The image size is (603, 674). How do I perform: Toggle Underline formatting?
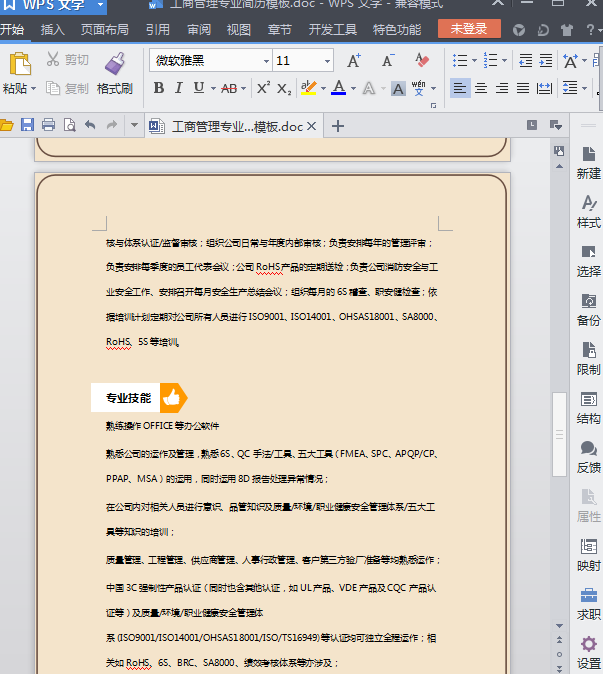(x=199, y=88)
